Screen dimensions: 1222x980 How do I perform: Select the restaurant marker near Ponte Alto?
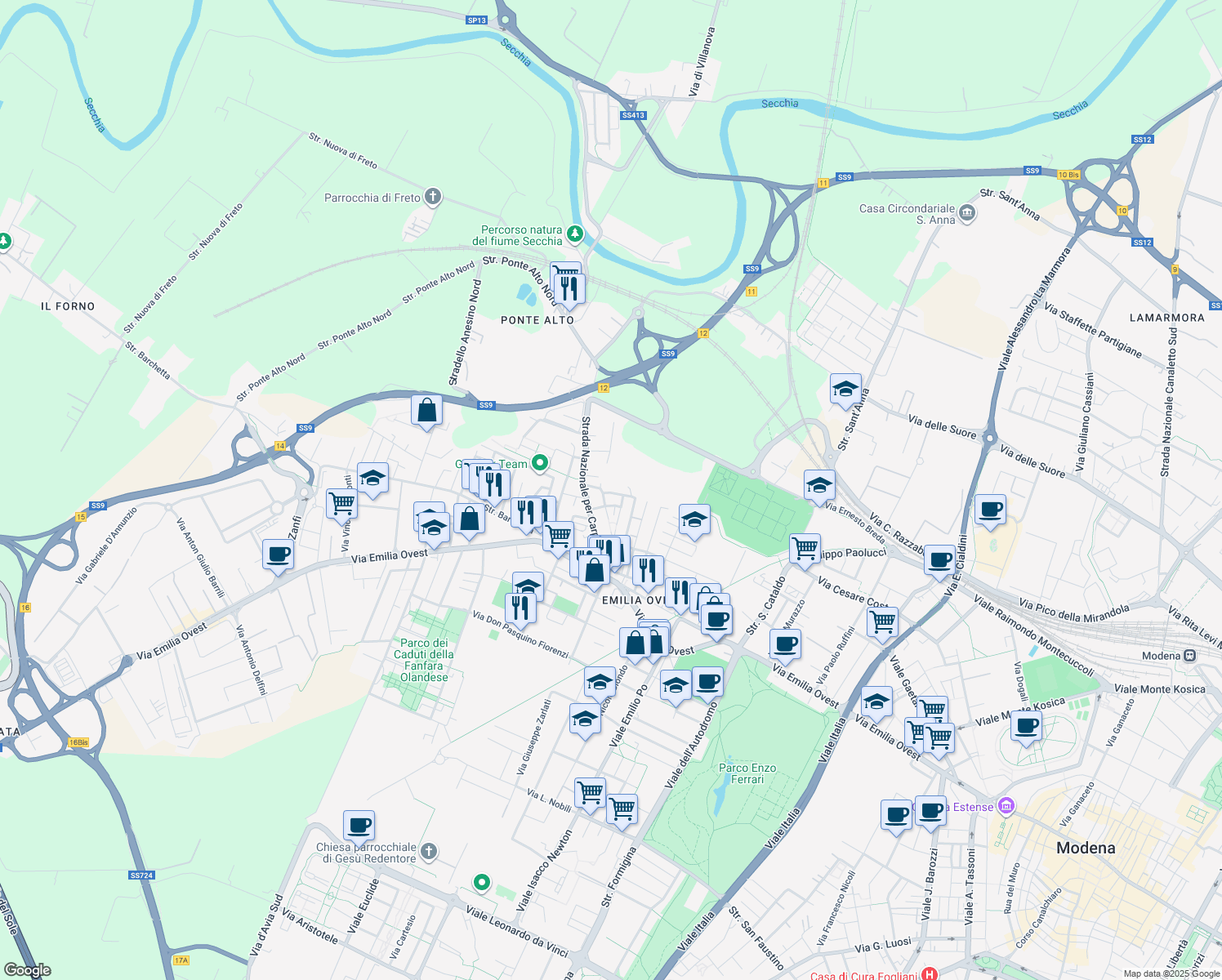569,286
